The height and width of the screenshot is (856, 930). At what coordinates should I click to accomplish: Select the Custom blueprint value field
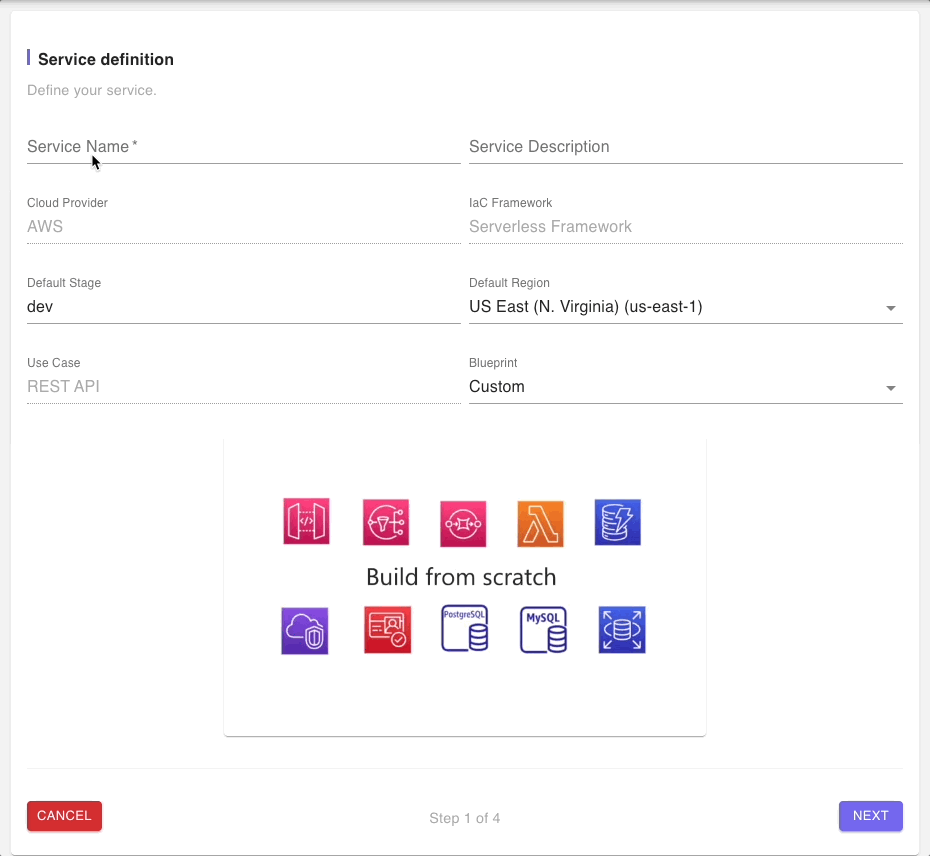[686, 387]
